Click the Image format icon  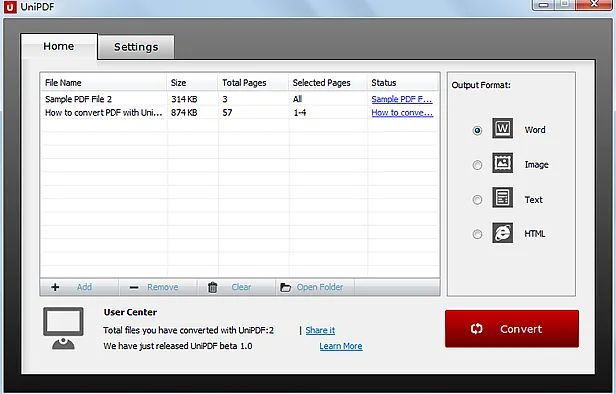pyautogui.click(x=502, y=163)
